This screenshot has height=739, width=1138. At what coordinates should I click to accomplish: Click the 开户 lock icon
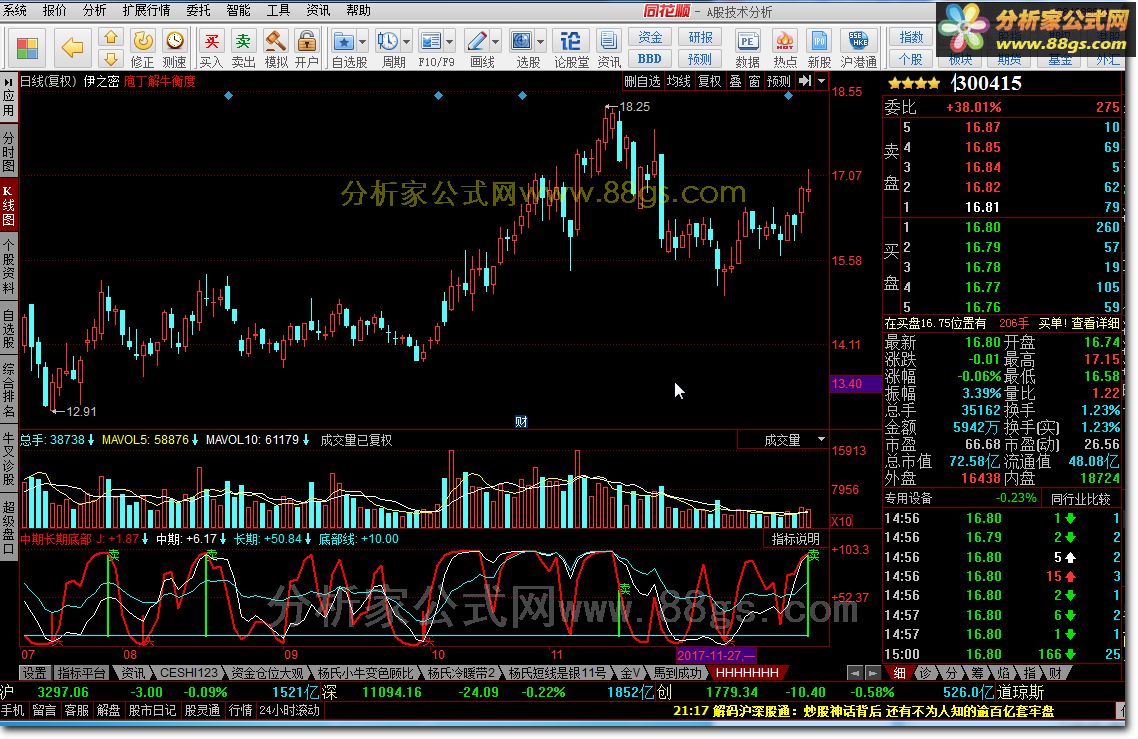pos(307,41)
